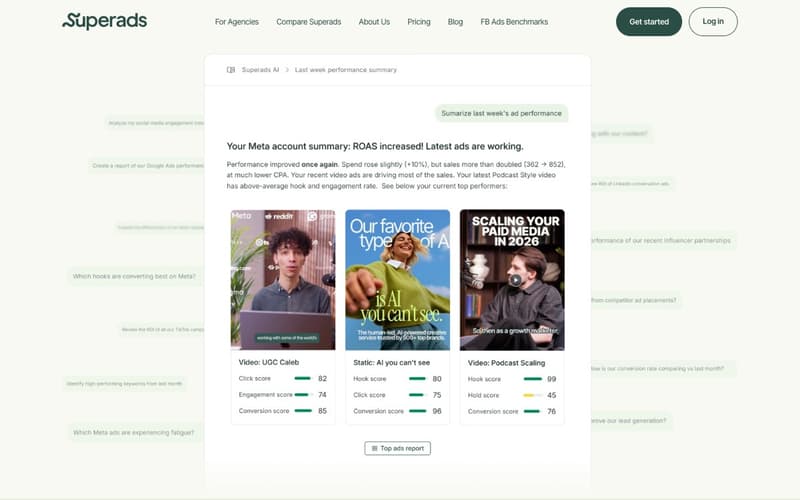Open the For Agencies menu item
Viewport: 800px width, 500px height.
point(237,22)
